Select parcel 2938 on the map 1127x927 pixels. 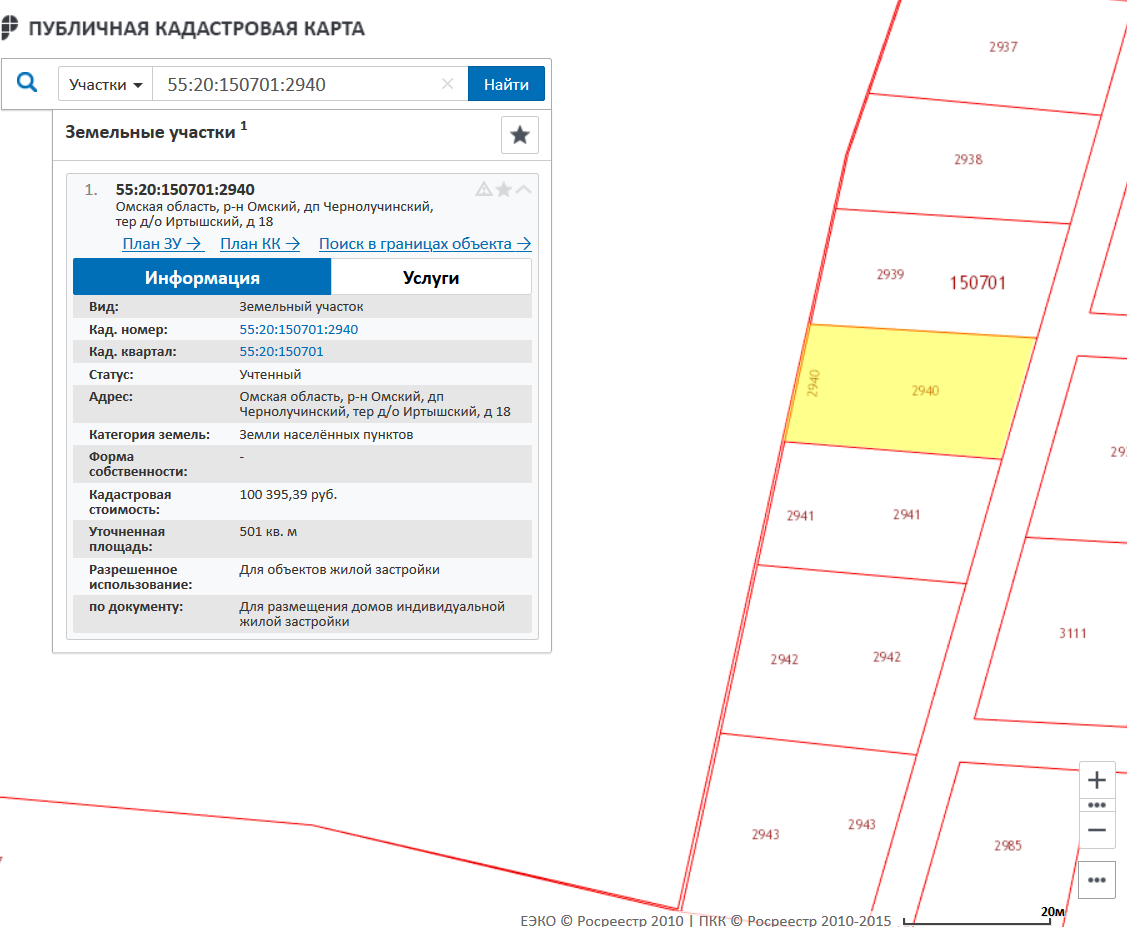click(968, 160)
